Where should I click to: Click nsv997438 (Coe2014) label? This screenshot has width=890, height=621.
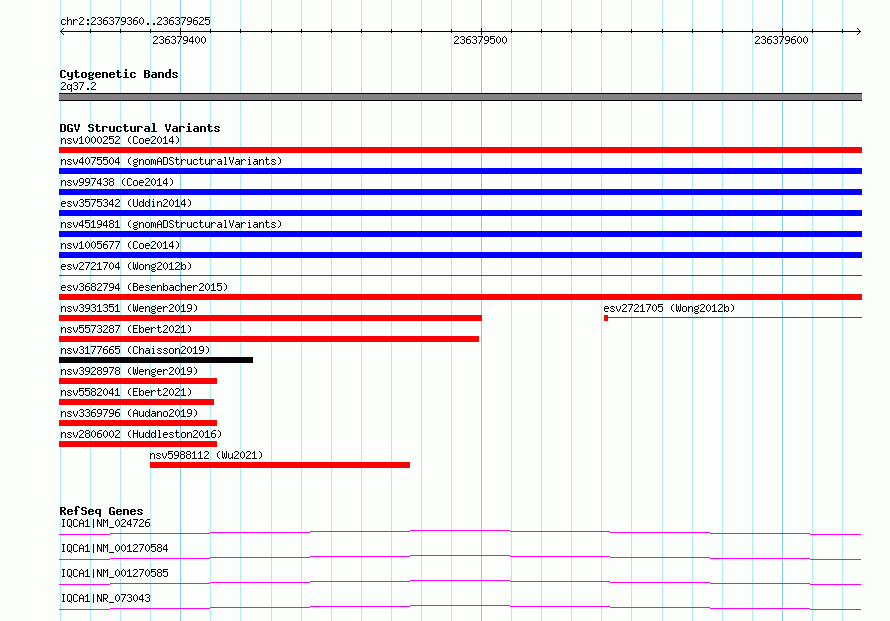tap(117, 182)
